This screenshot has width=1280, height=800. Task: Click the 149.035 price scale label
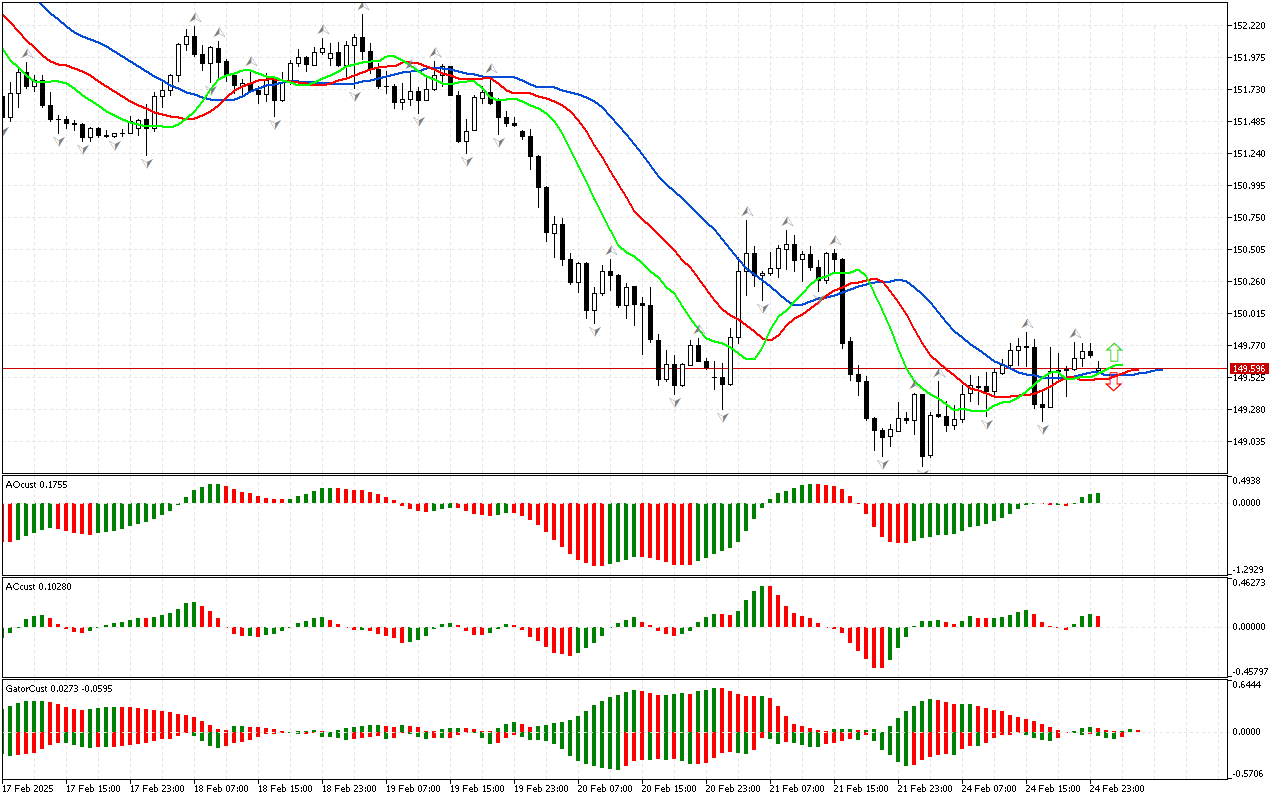(x=1250, y=442)
